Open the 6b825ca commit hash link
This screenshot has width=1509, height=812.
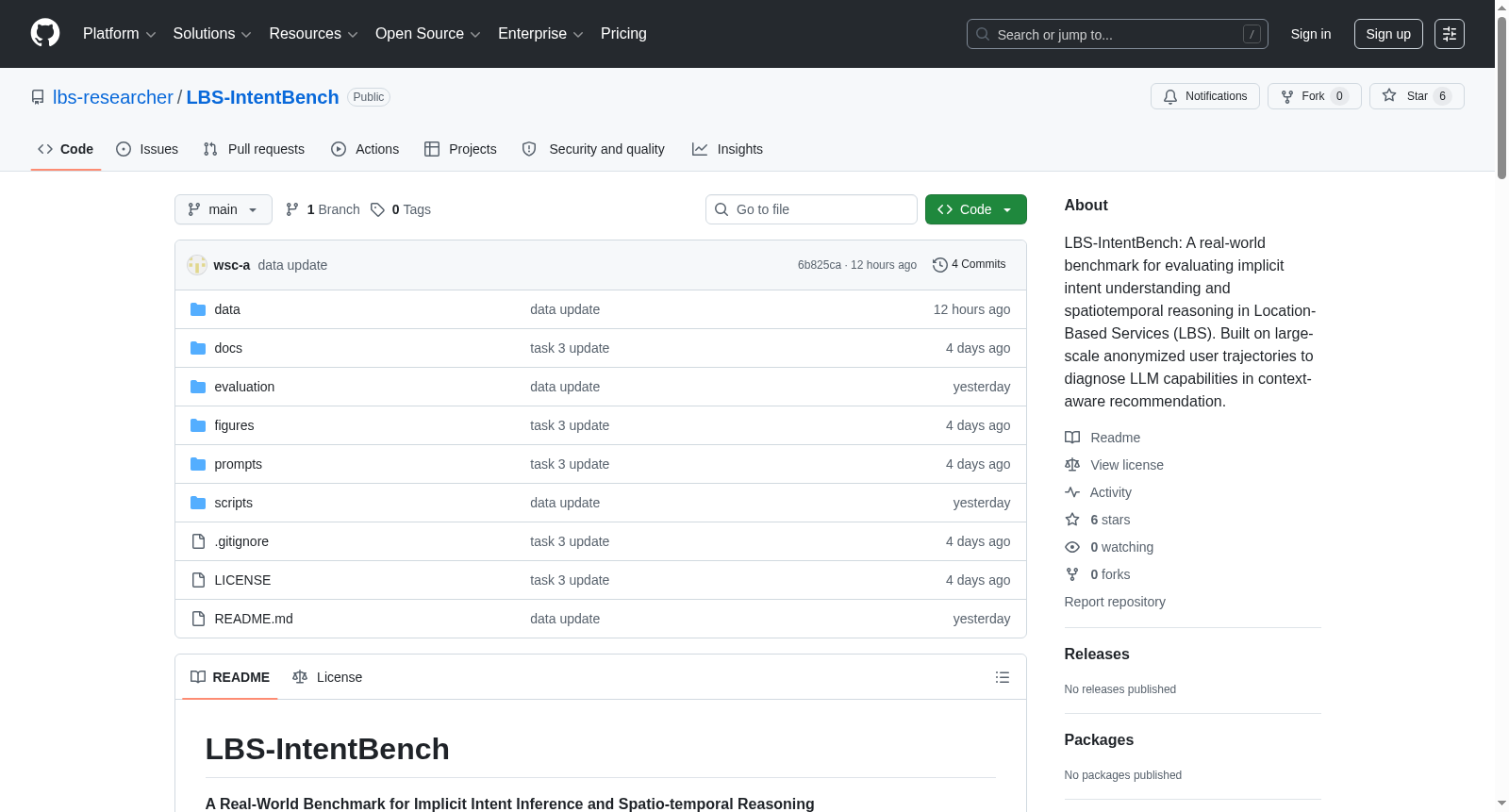click(820, 265)
